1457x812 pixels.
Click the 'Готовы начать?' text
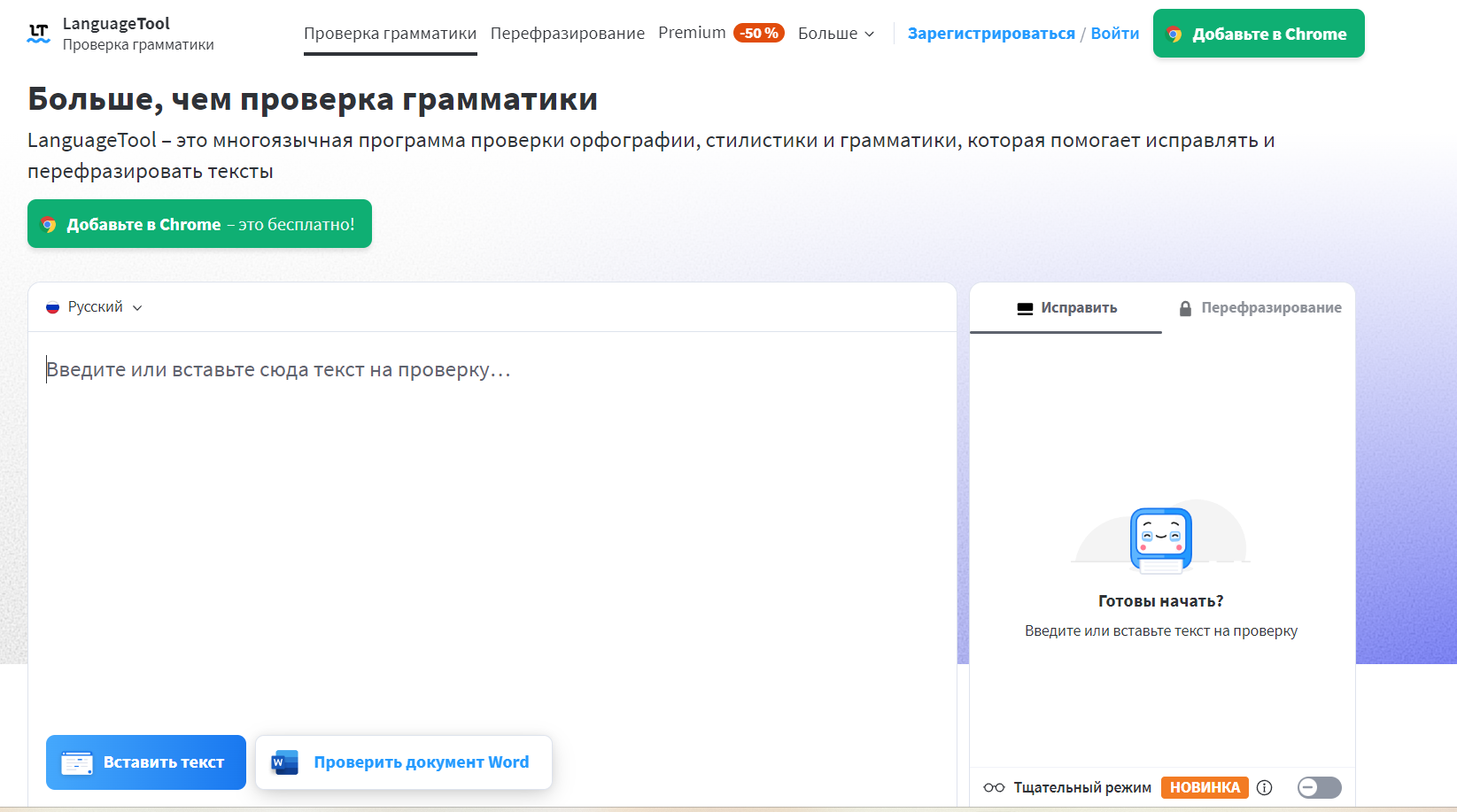coord(1161,601)
